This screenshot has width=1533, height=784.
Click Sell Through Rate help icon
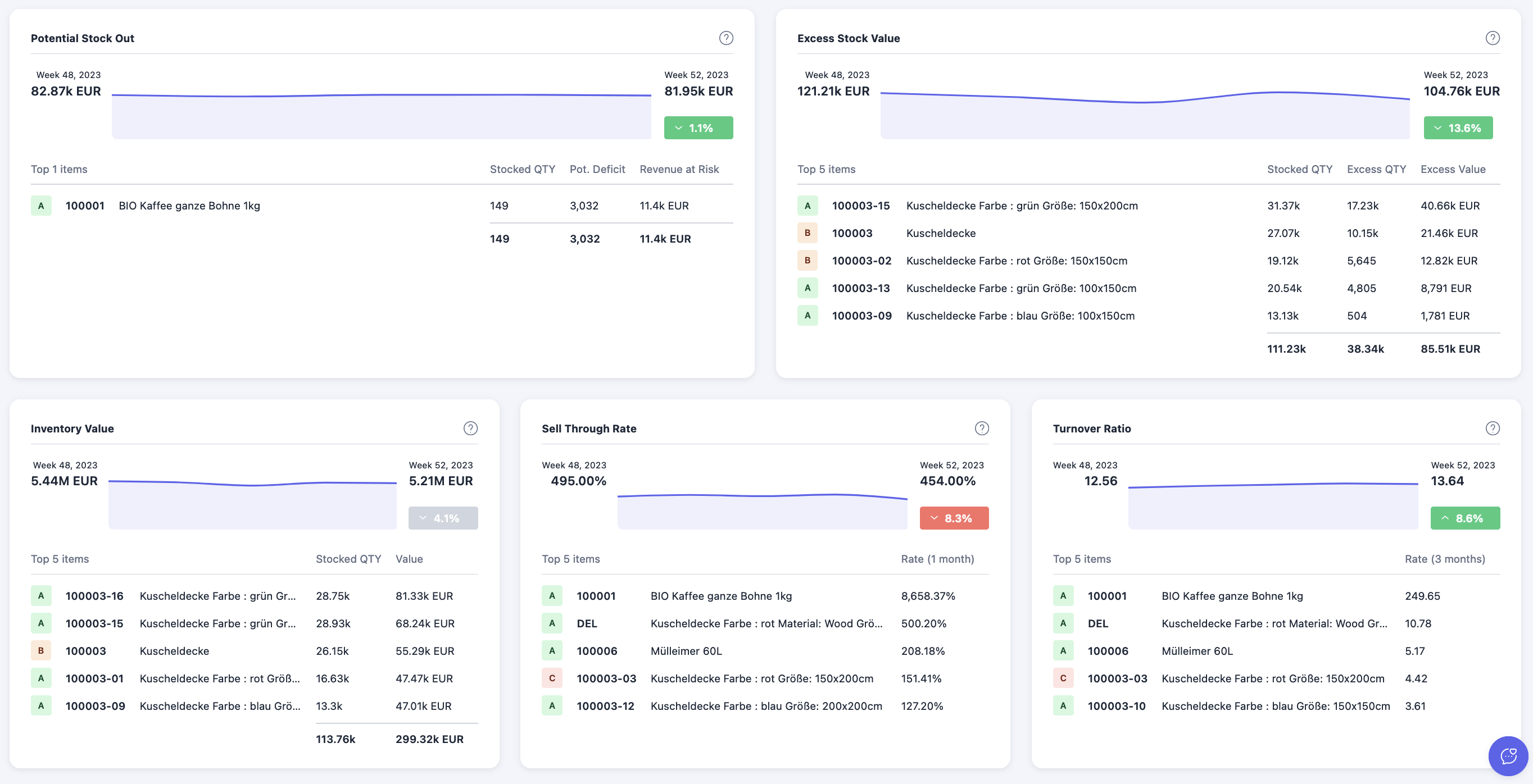click(981, 429)
